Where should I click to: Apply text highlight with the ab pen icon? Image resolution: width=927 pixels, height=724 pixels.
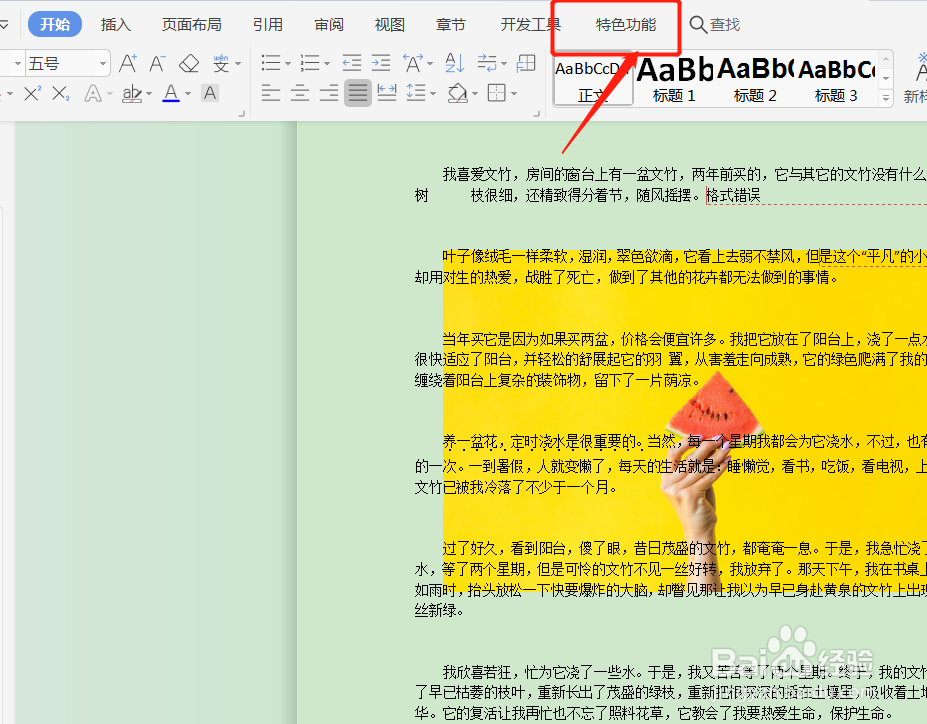tap(132, 93)
